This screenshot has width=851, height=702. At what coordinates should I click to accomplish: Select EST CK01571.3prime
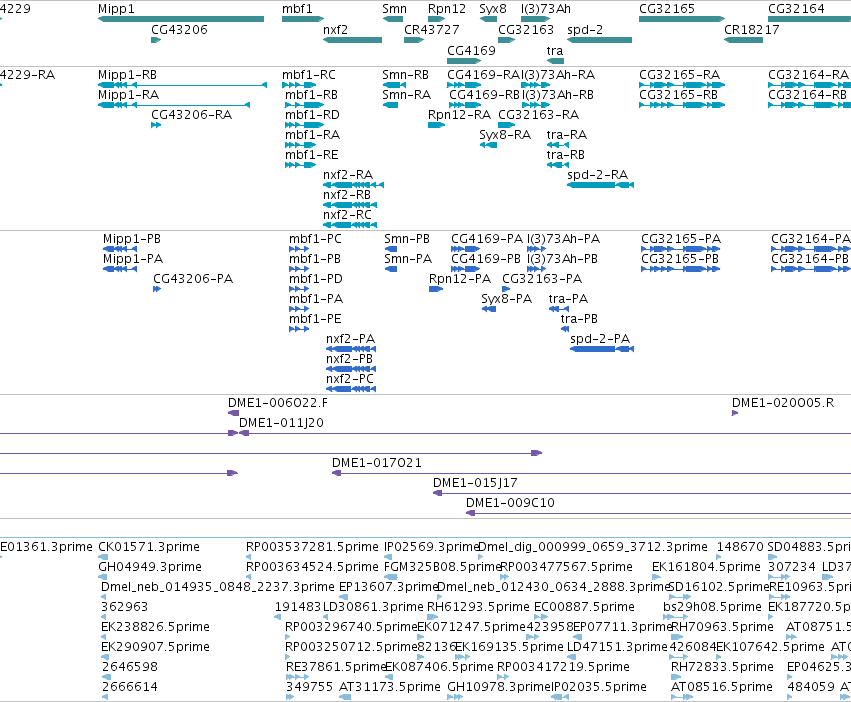pos(149,547)
